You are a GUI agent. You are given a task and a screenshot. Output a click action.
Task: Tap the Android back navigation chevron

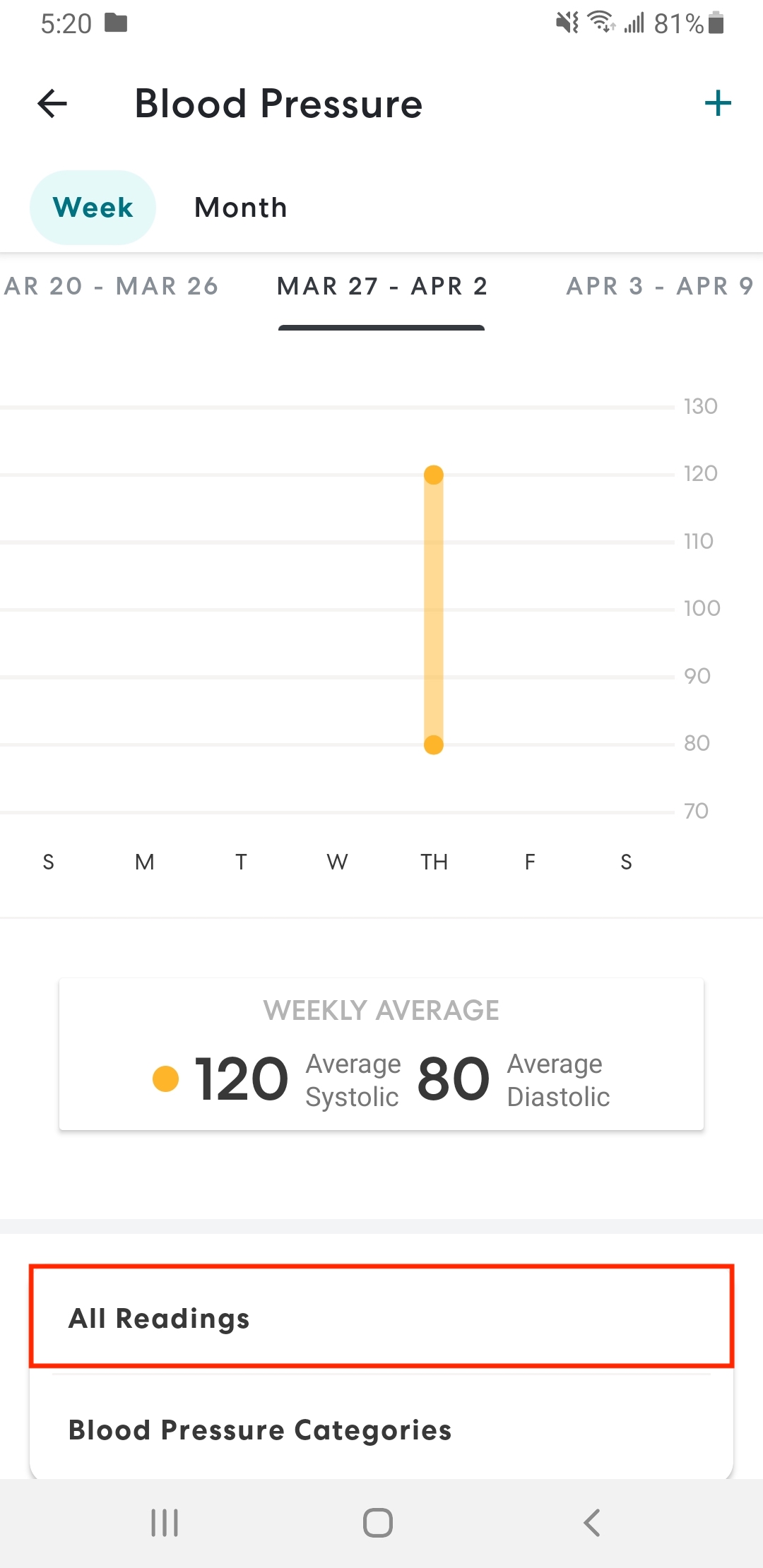592,1523
